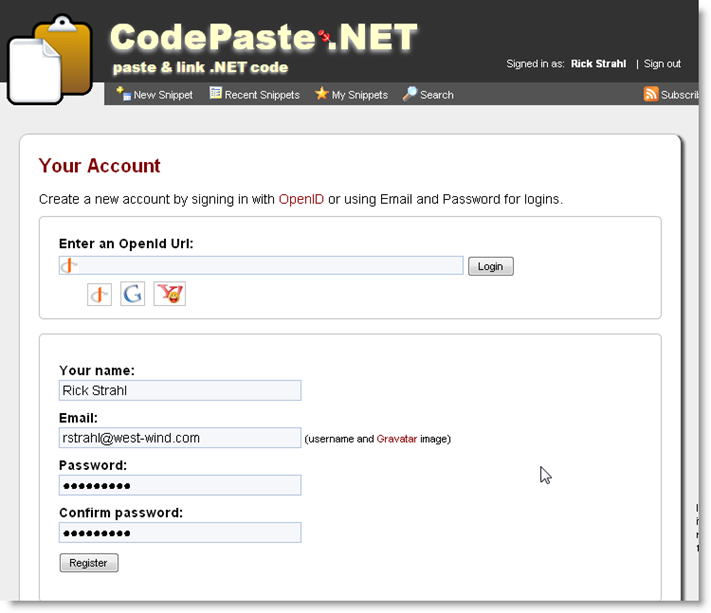
Task: Click the CodePaste.NET clipboard logo
Action: tap(50, 59)
